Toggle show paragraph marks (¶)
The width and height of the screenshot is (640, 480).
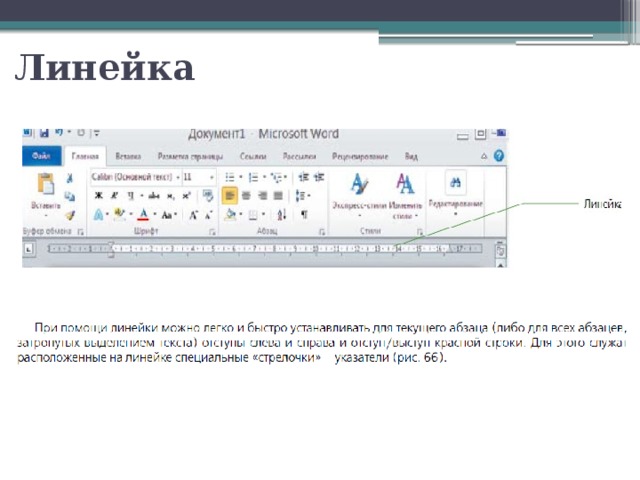(x=304, y=214)
